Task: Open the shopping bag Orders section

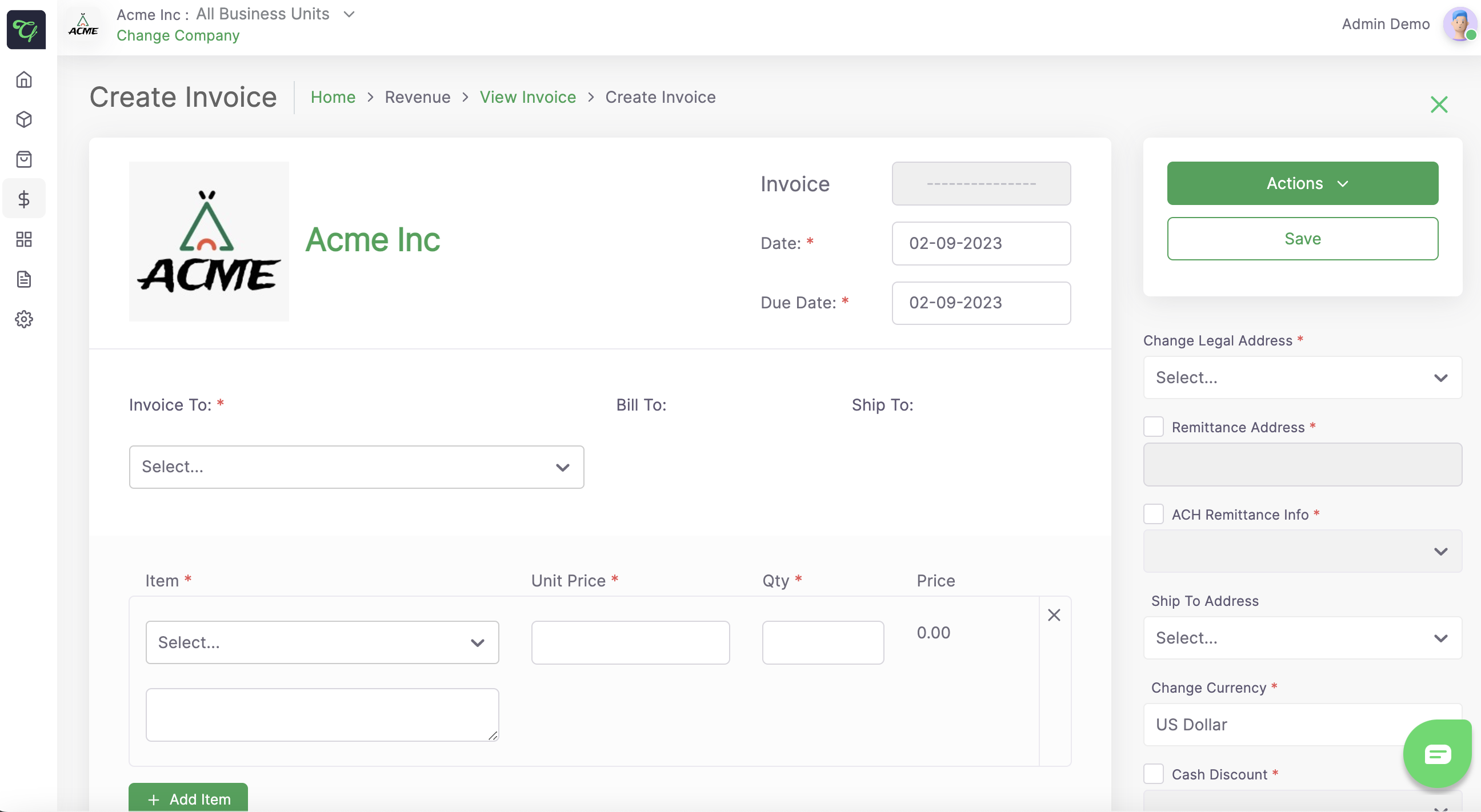Action: pyautogui.click(x=23, y=159)
